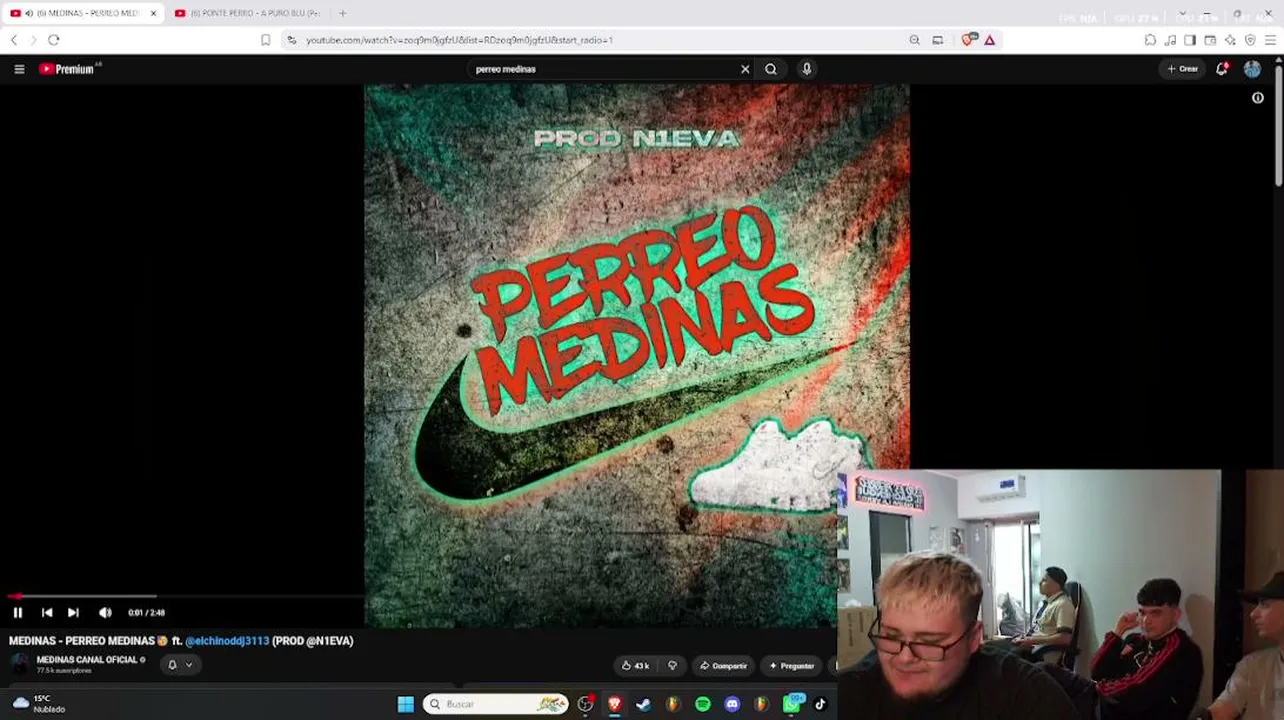Screen dimensions: 1284x720
Task: Like the video with 43 k likes
Action: coord(636,666)
